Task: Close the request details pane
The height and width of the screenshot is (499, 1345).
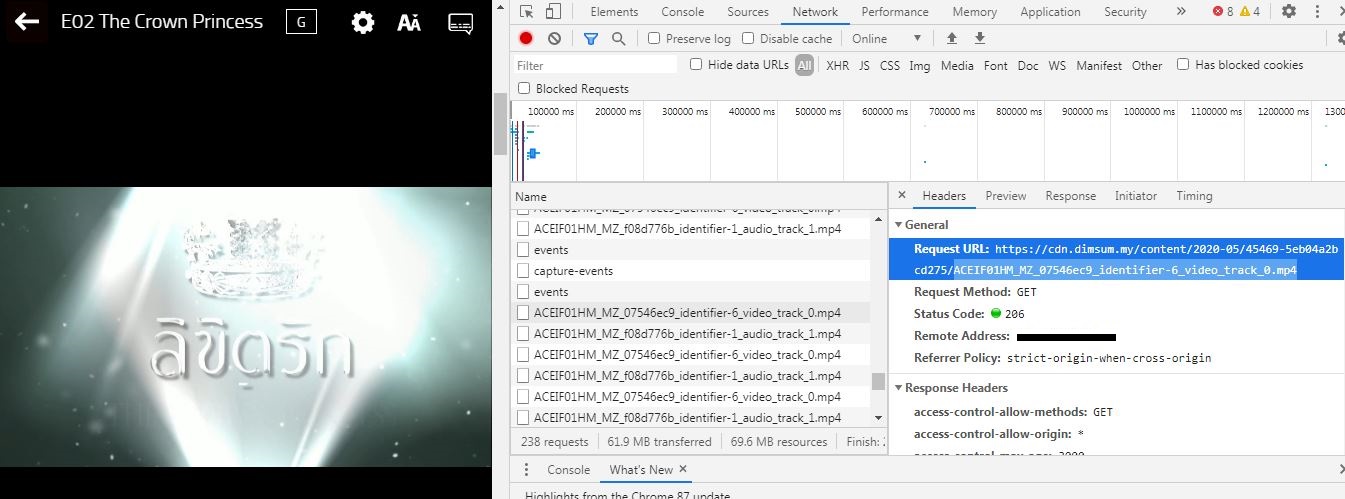Action: click(901, 196)
